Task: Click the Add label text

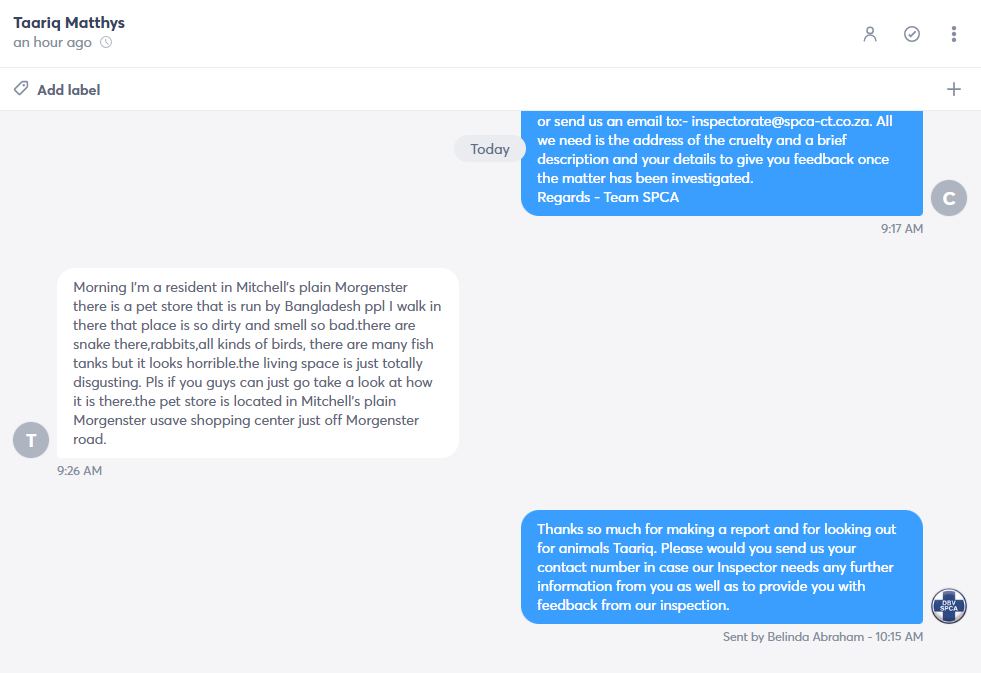Action: (68, 90)
